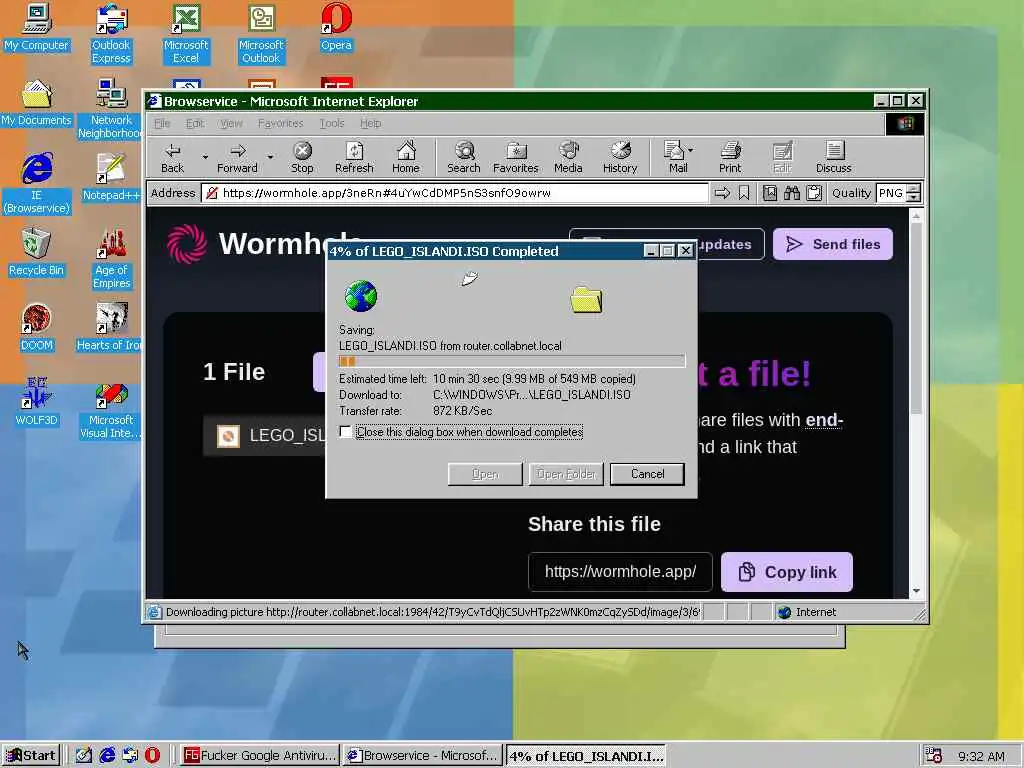Click the download progress bar
1024x768 pixels.
(x=512, y=361)
